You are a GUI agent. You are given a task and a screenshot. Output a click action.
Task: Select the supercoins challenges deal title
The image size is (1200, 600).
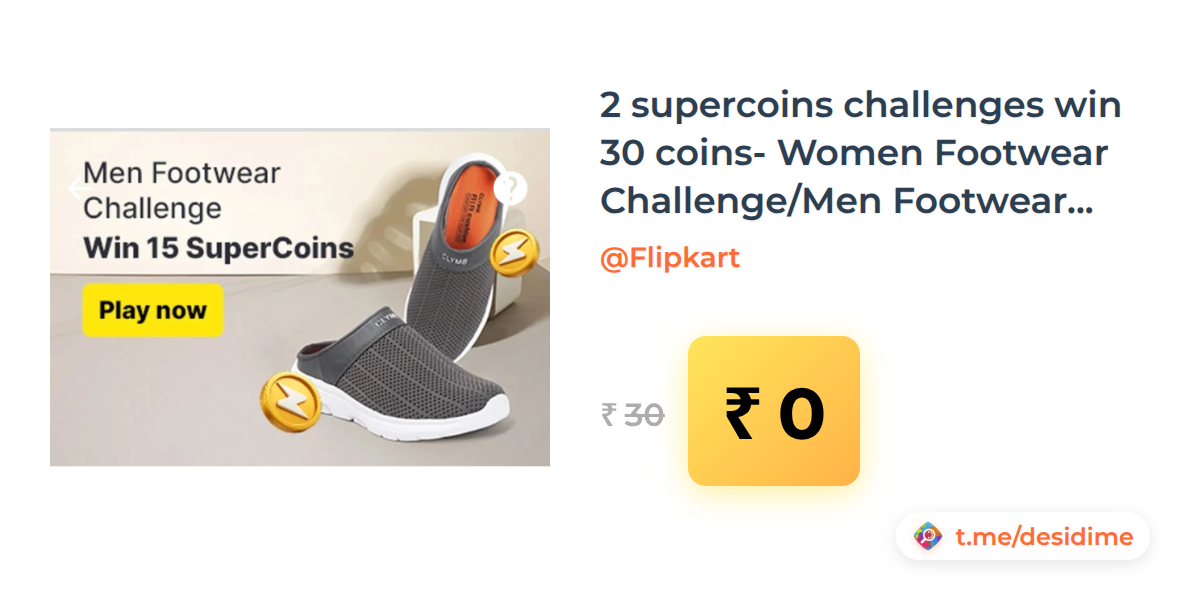(861, 154)
